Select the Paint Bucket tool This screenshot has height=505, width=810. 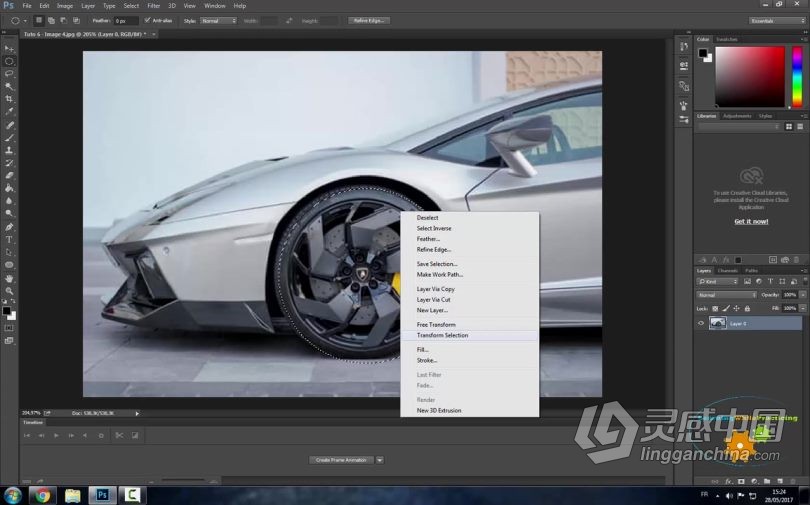[9, 188]
